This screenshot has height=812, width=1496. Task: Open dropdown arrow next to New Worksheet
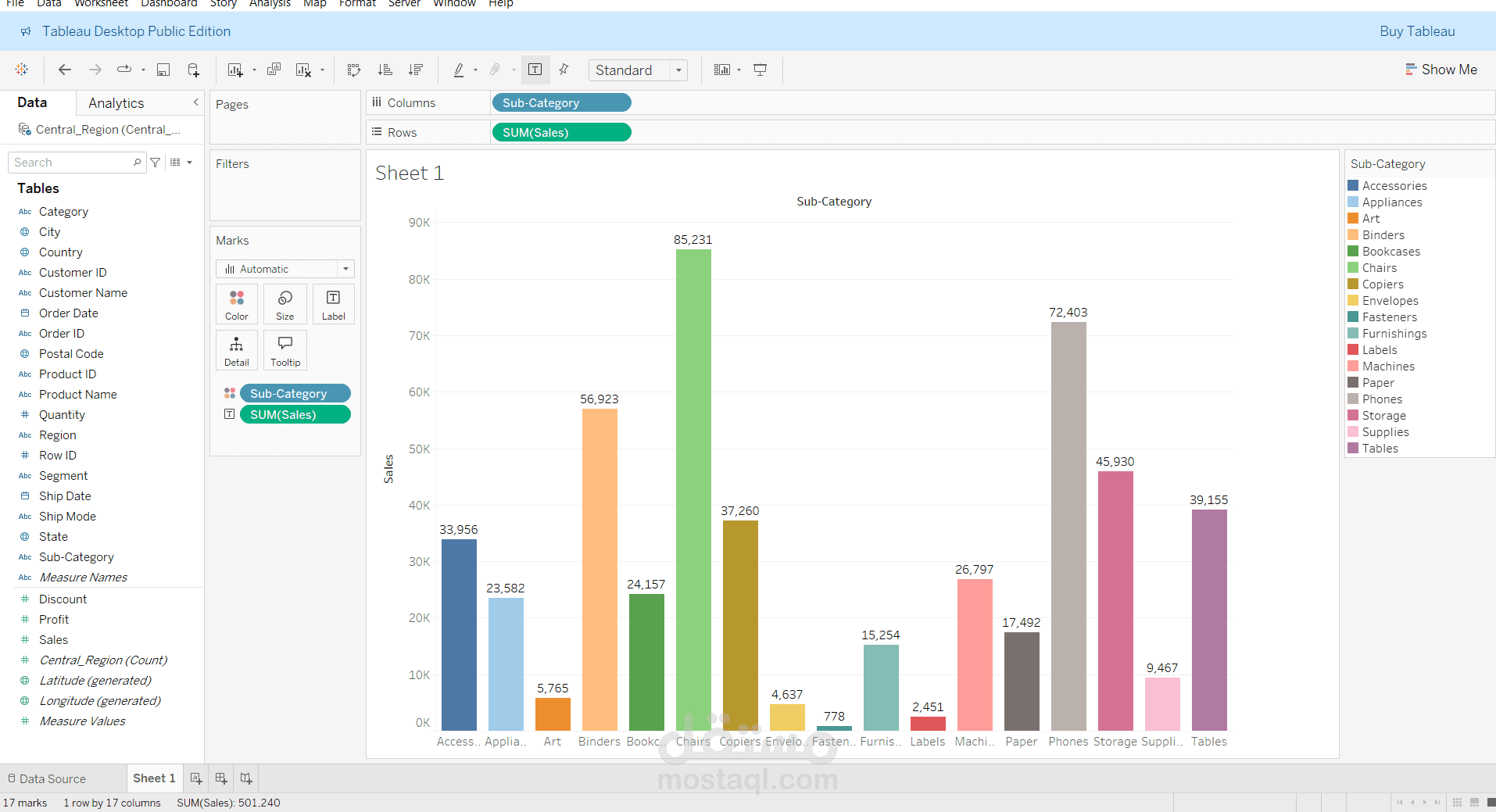point(254,70)
